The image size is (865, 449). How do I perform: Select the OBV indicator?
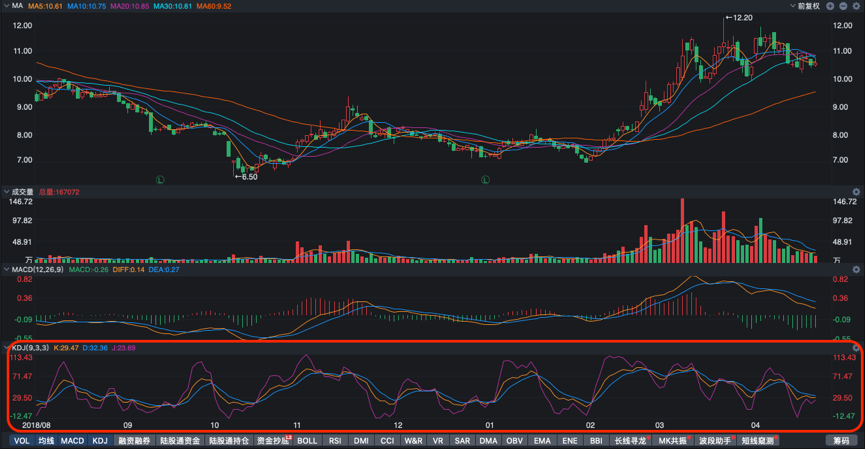point(514,441)
